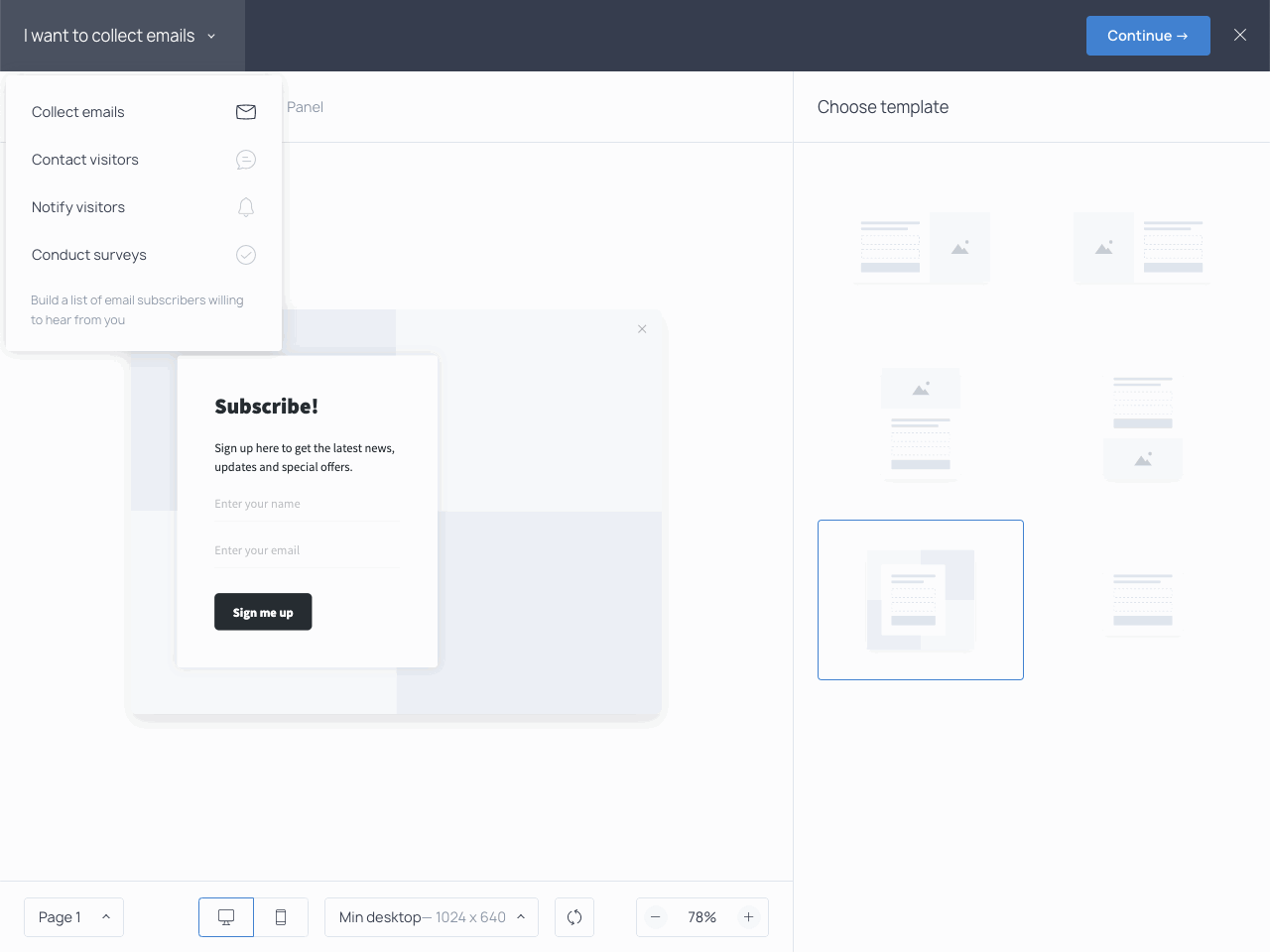1270x952 pixels.
Task: Switch preview back to desktop view
Action: coord(225,917)
